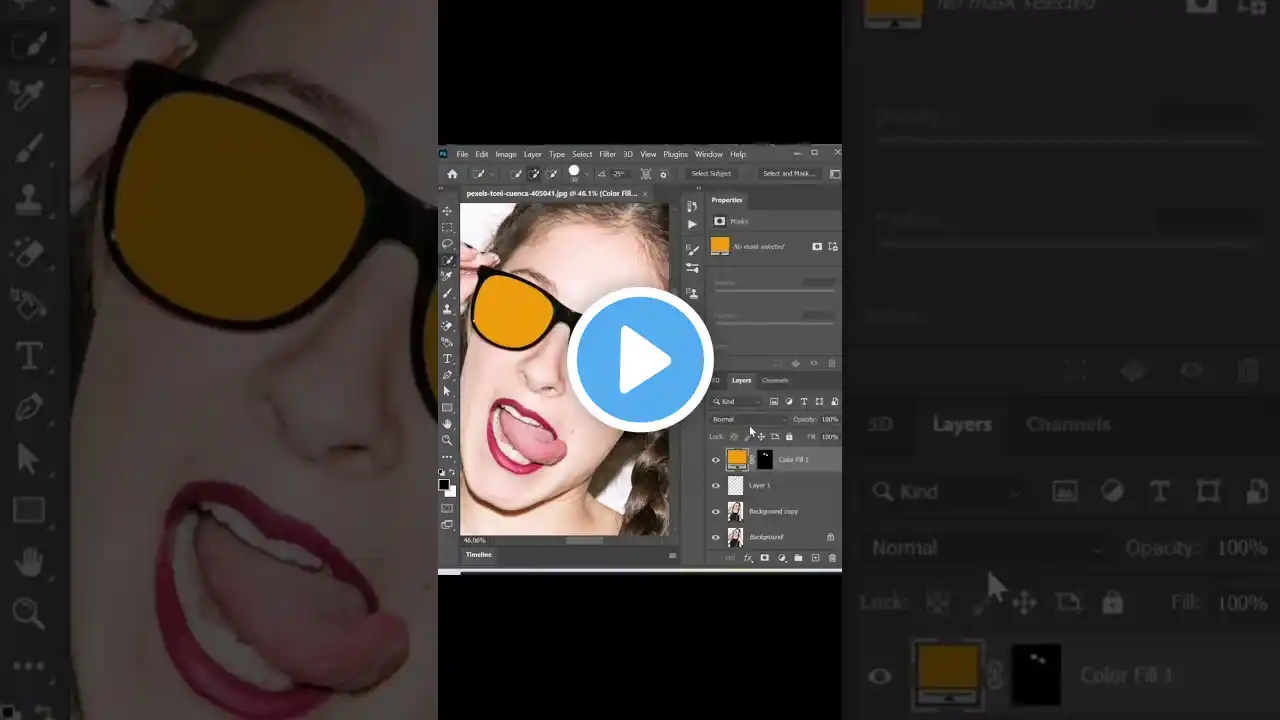Click the Select Subject button
The height and width of the screenshot is (720, 1280).
711,174
